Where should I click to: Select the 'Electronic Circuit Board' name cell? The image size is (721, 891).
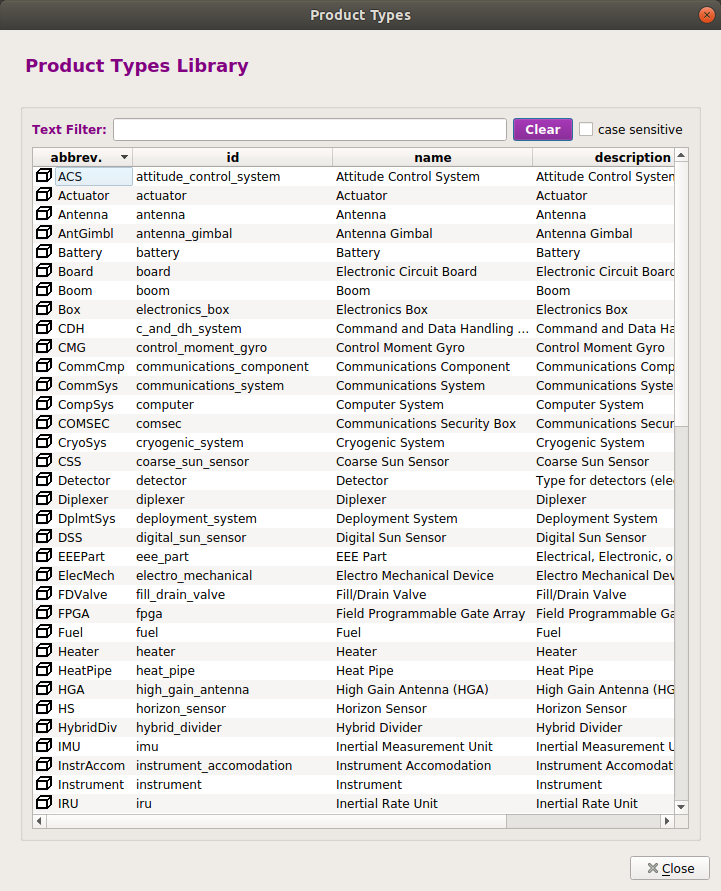click(432, 272)
